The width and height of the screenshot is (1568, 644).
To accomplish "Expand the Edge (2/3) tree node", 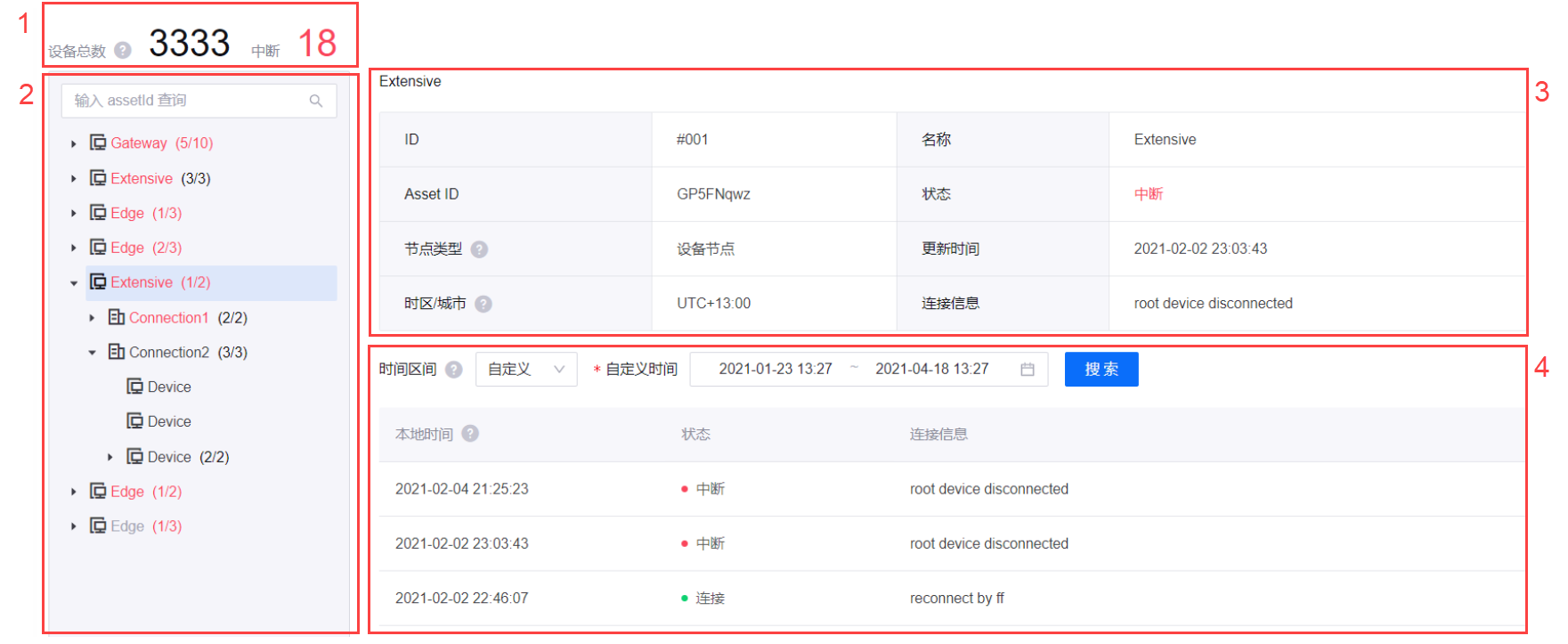I will point(74,249).
